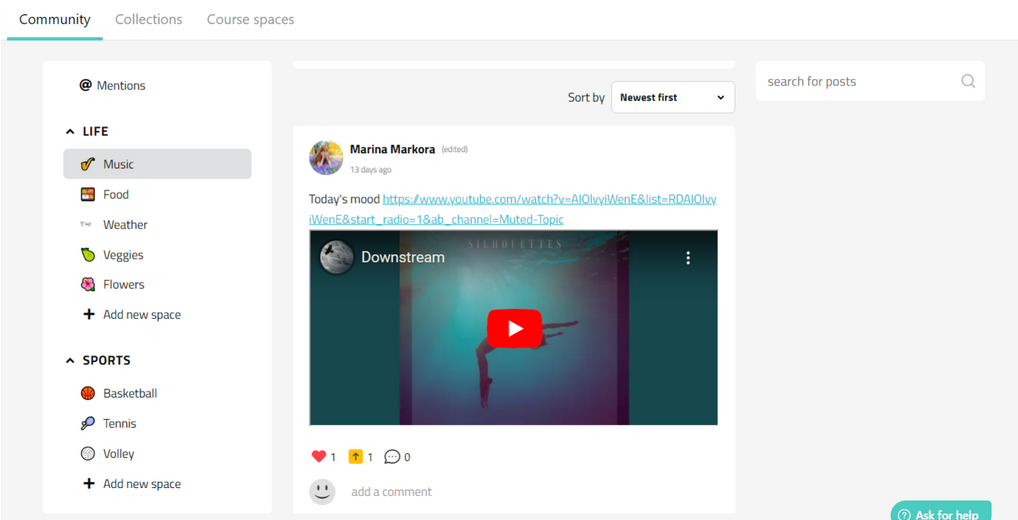Focus the search for posts field
The image size is (1018, 520).
pos(870,81)
